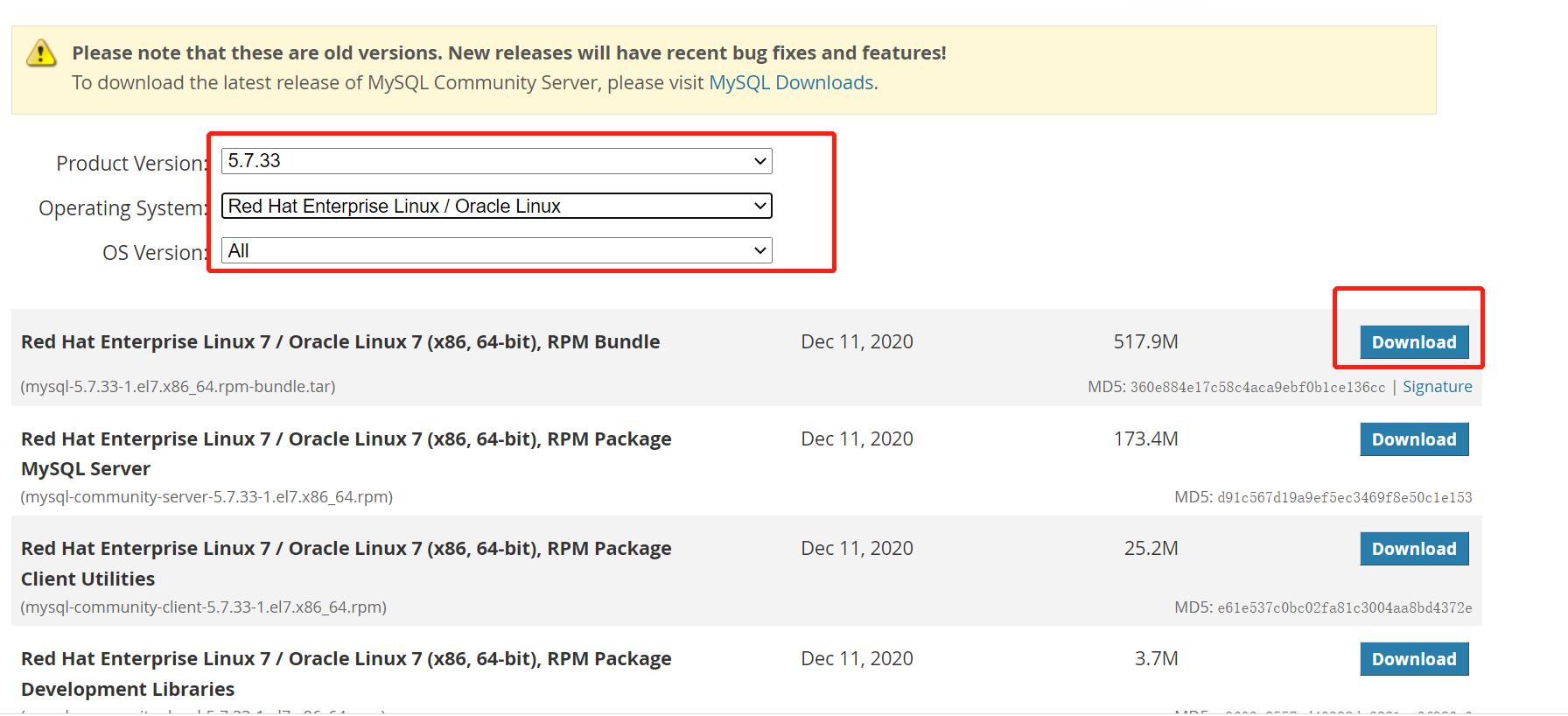Click the MySQL Server row date Dec 11, 2020
Viewport: 1568px width, 716px height.
(x=857, y=439)
